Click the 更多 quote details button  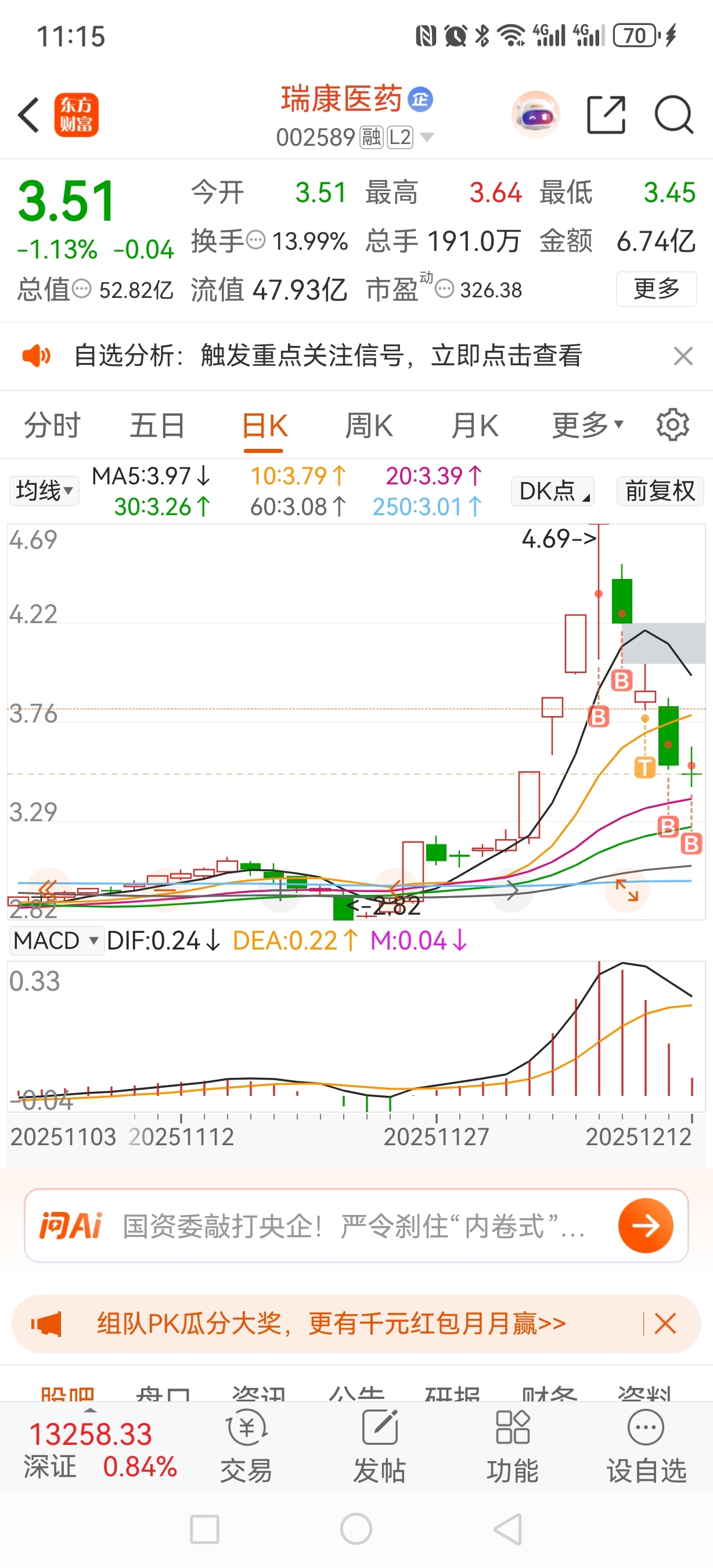coord(657,289)
